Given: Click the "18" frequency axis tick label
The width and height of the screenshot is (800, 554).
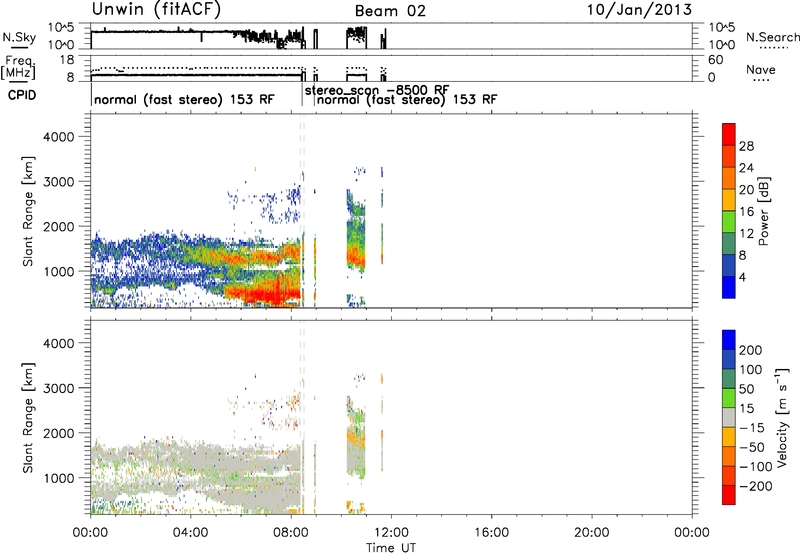Looking at the screenshot, I should [68, 60].
